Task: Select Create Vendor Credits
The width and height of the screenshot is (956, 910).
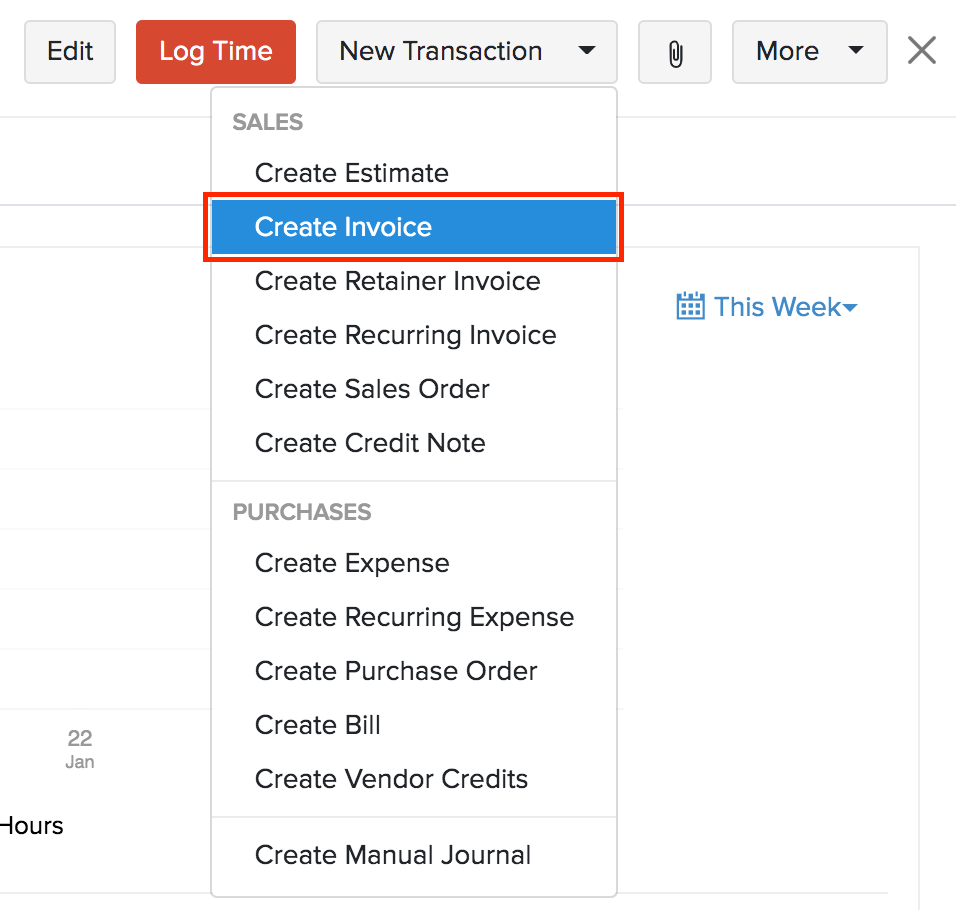Action: (391, 779)
